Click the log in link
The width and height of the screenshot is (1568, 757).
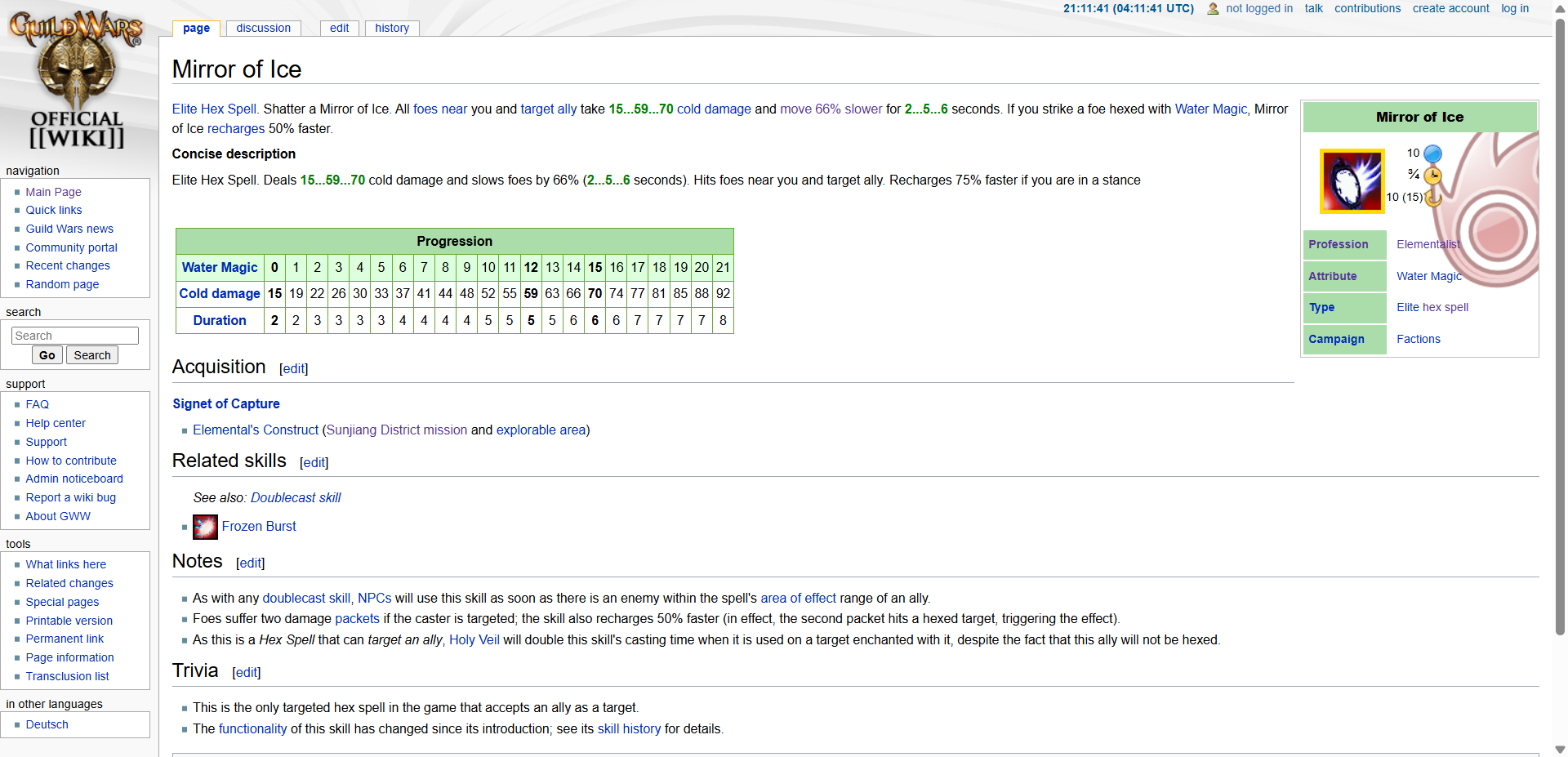point(1515,9)
